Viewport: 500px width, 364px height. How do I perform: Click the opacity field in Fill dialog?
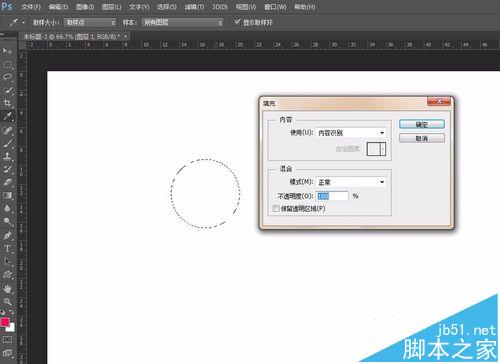pos(332,196)
